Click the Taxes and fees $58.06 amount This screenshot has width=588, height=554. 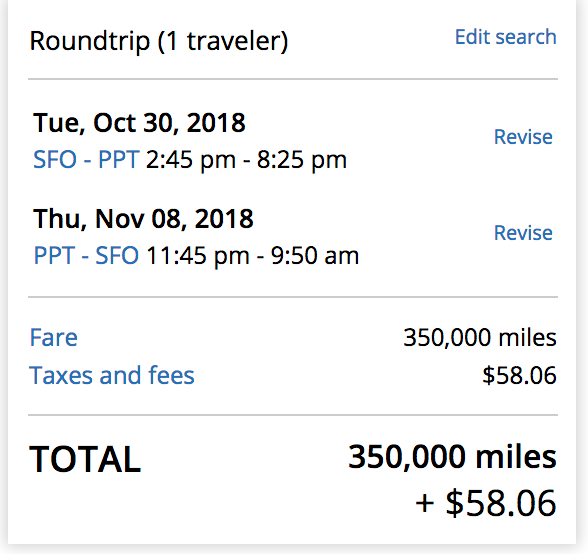(519, 375)
